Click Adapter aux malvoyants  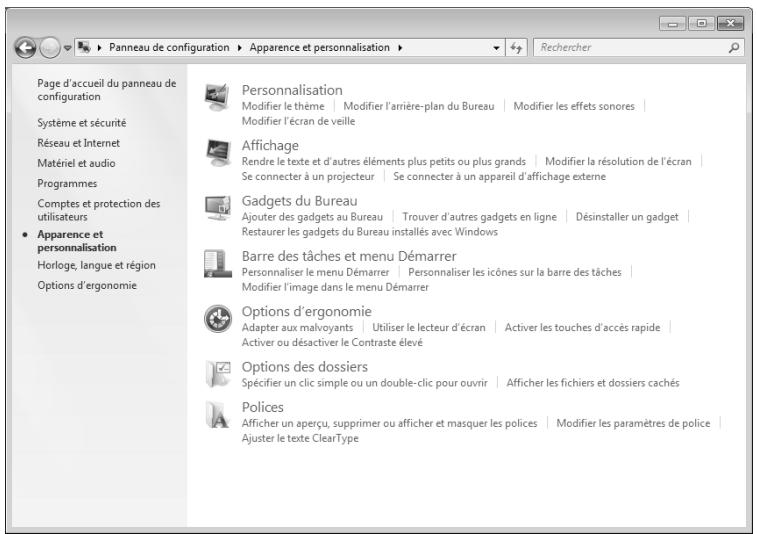pos(297,327)
